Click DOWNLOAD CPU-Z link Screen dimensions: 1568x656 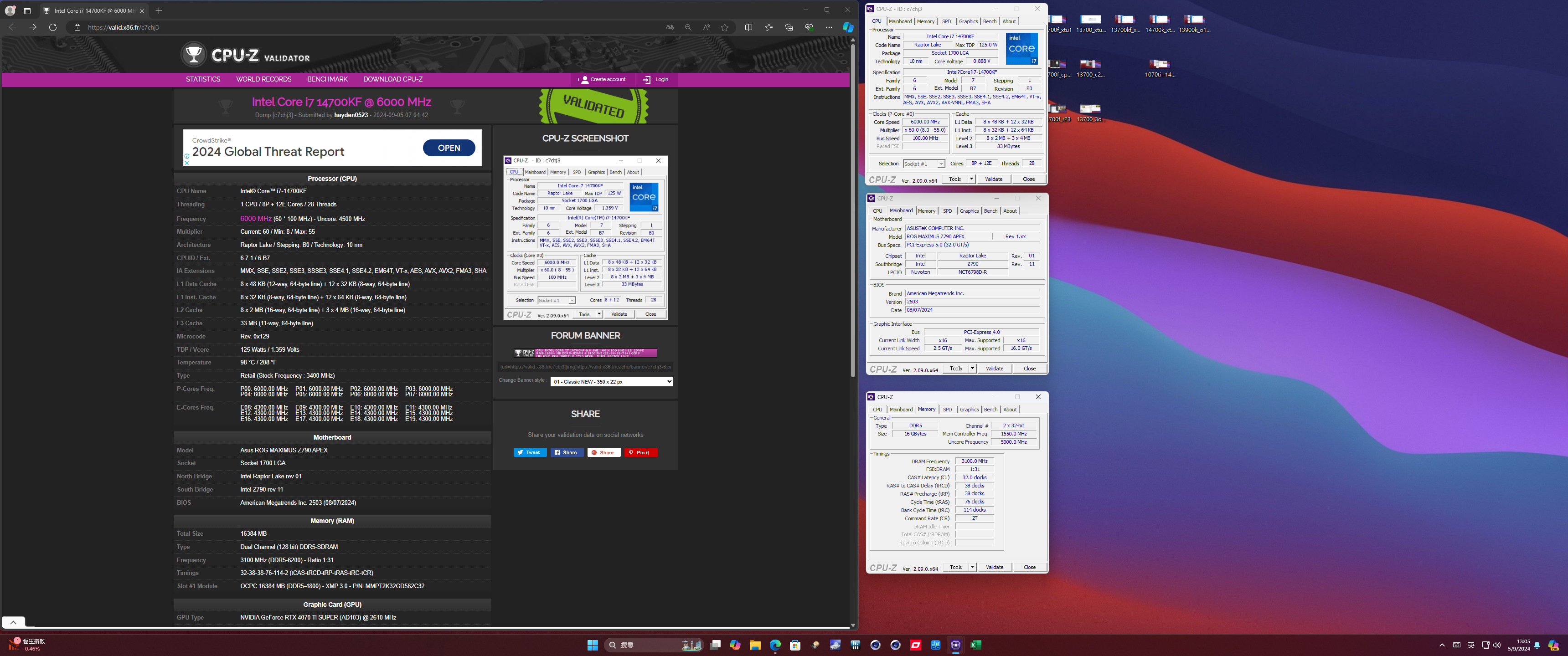pos(392,79)
